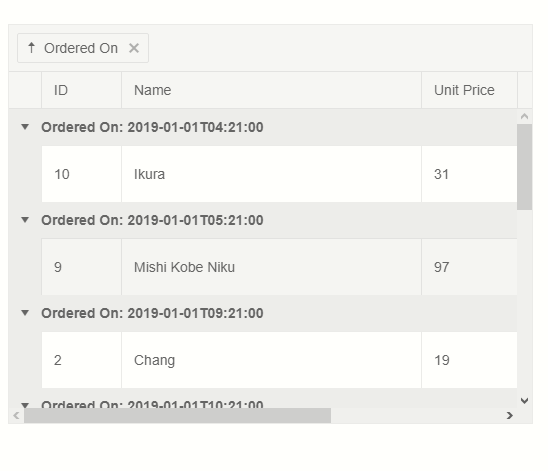
Task: Select the unit price cell showing 97
Action: tap(469, 267)
